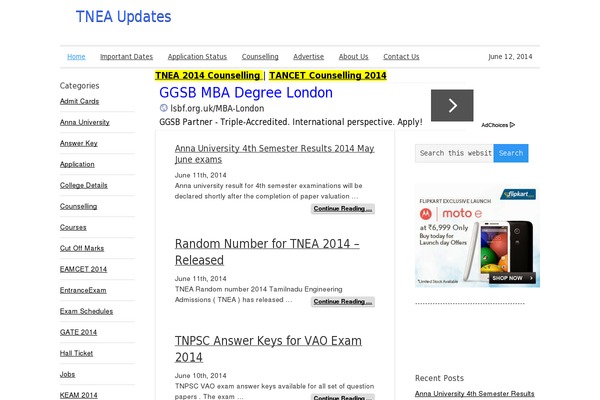The image size is (600, 400).
Task: Click the 'GGSB Partner - Triple-Accredited' ad text
Action: pyautogui.click(x=291, y=122)
